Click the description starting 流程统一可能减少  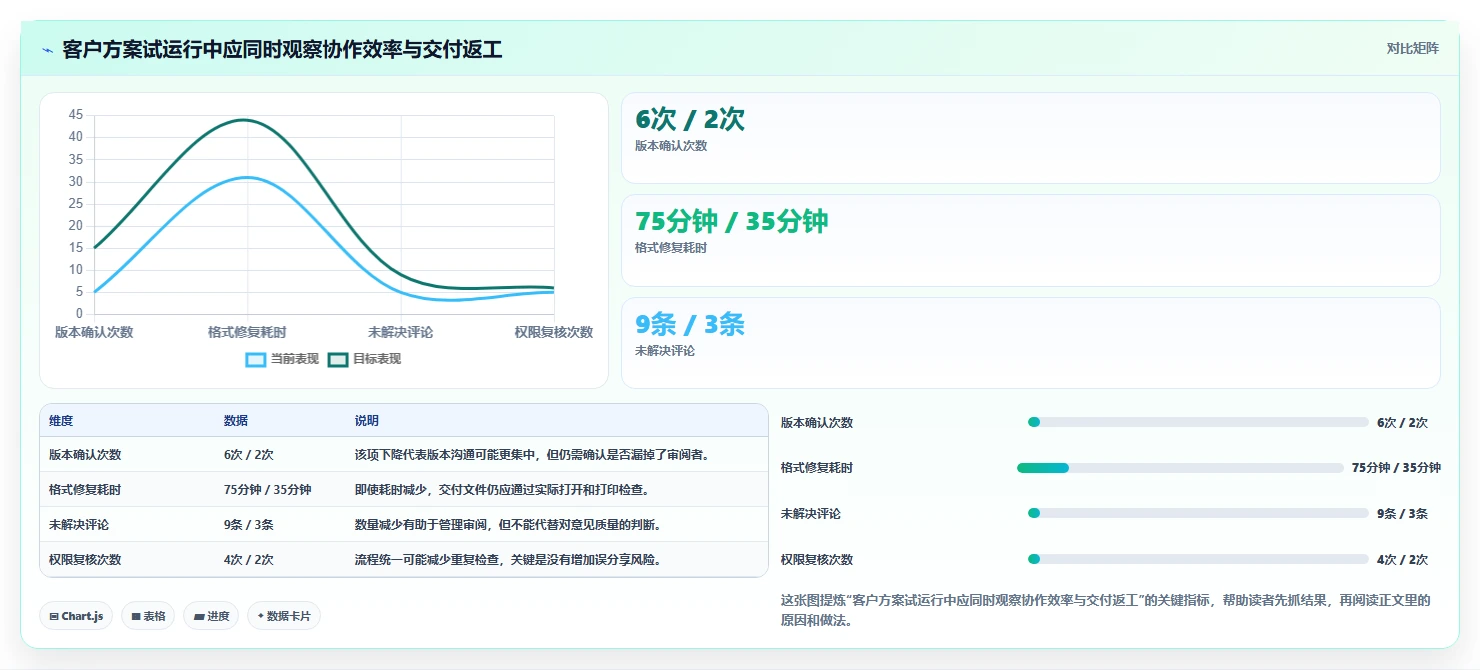[508, 559]
